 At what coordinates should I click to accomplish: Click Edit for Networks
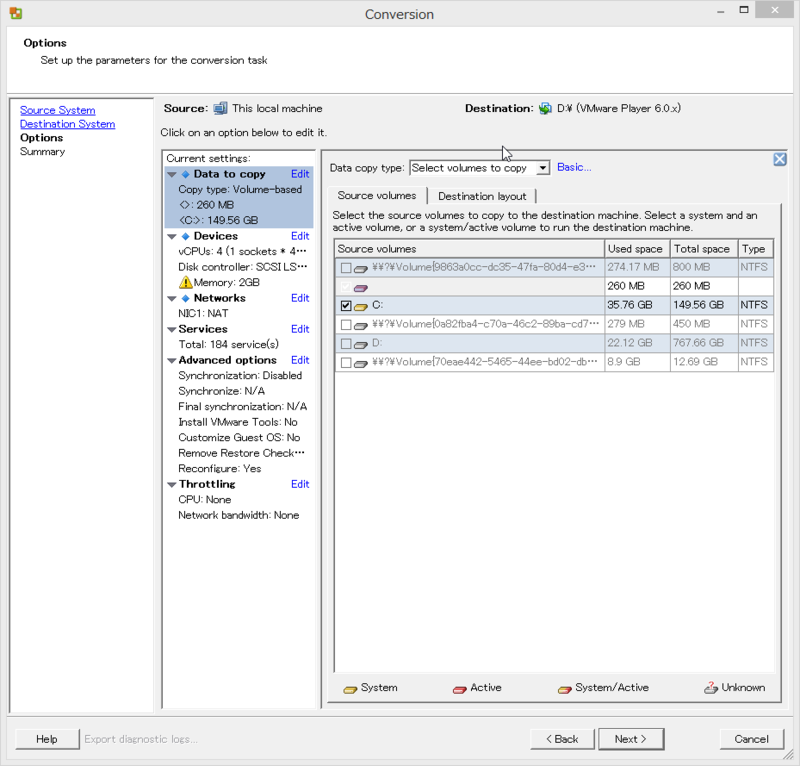pos(300,298)
